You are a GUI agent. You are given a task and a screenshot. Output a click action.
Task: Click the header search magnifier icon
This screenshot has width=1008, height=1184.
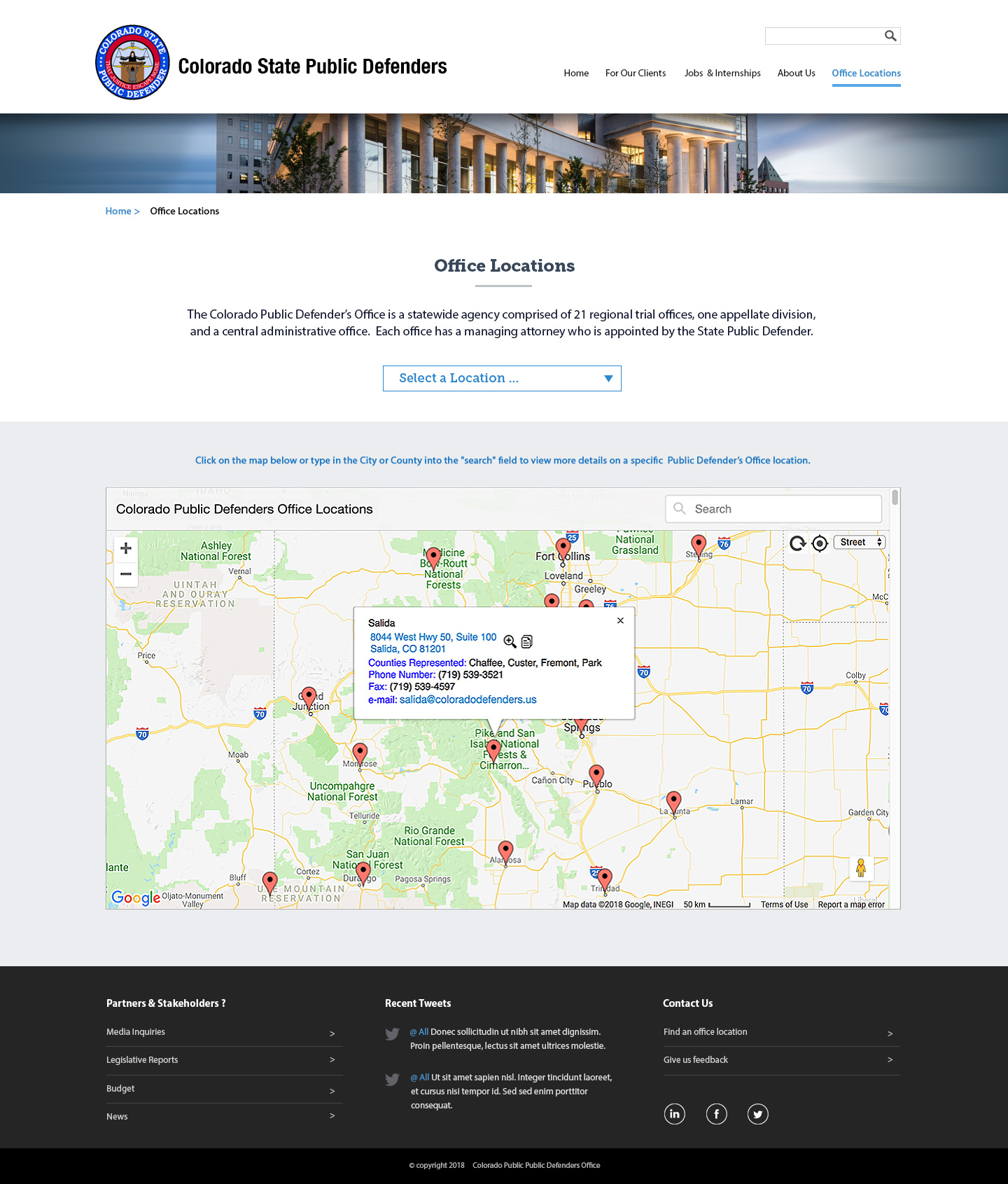(890, 36)
